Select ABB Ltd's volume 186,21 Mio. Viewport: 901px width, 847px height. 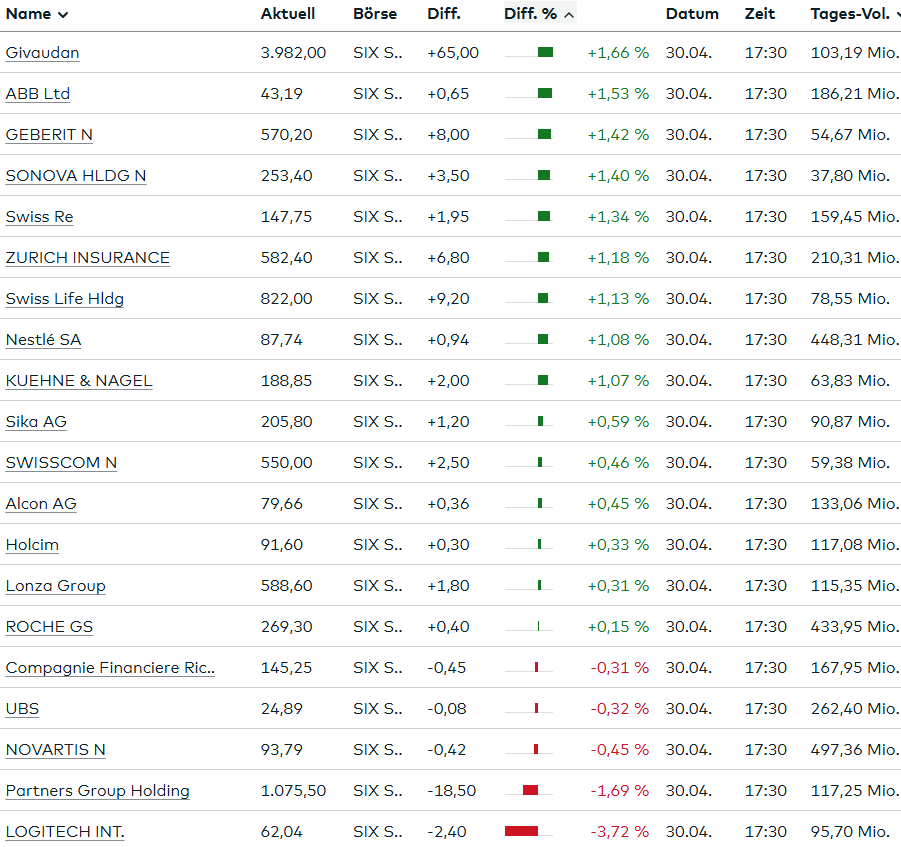854,94
